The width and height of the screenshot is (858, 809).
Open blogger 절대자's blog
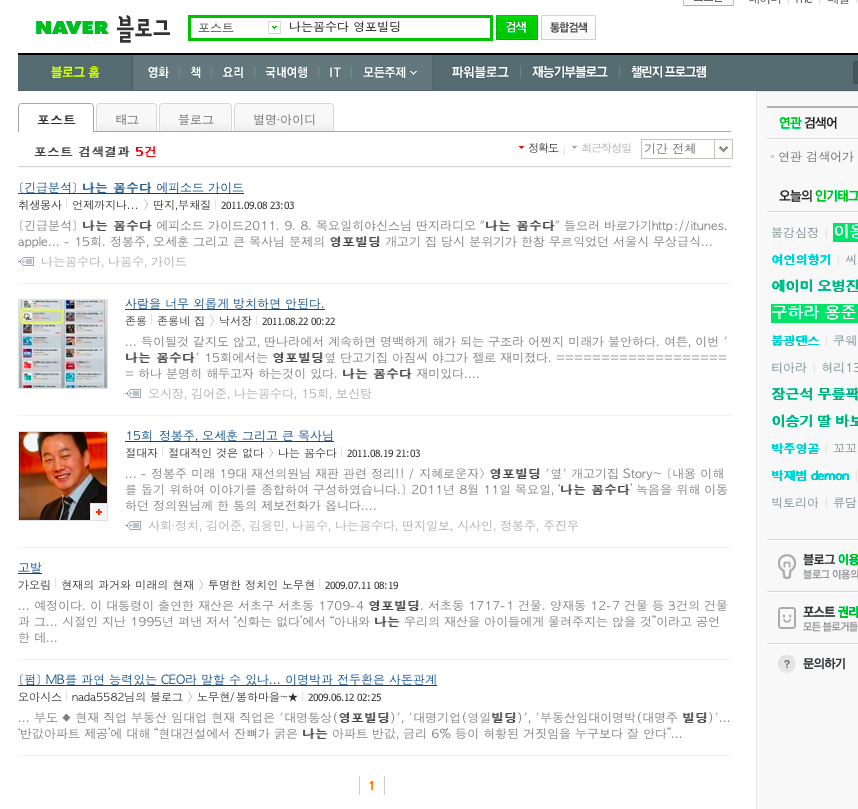[141, 453]
